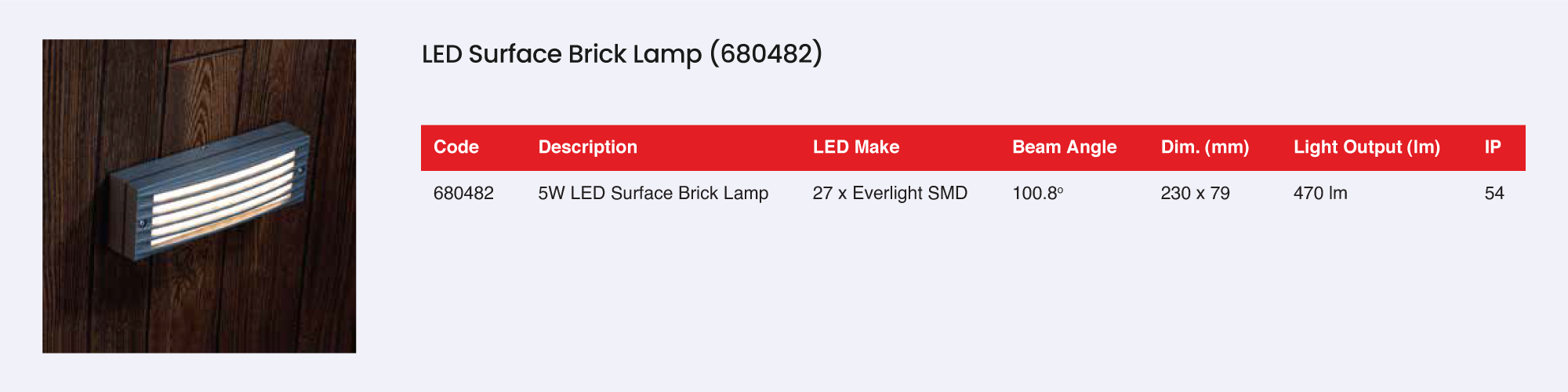
Task: Select the Description column header
Action: pos(587,147)
